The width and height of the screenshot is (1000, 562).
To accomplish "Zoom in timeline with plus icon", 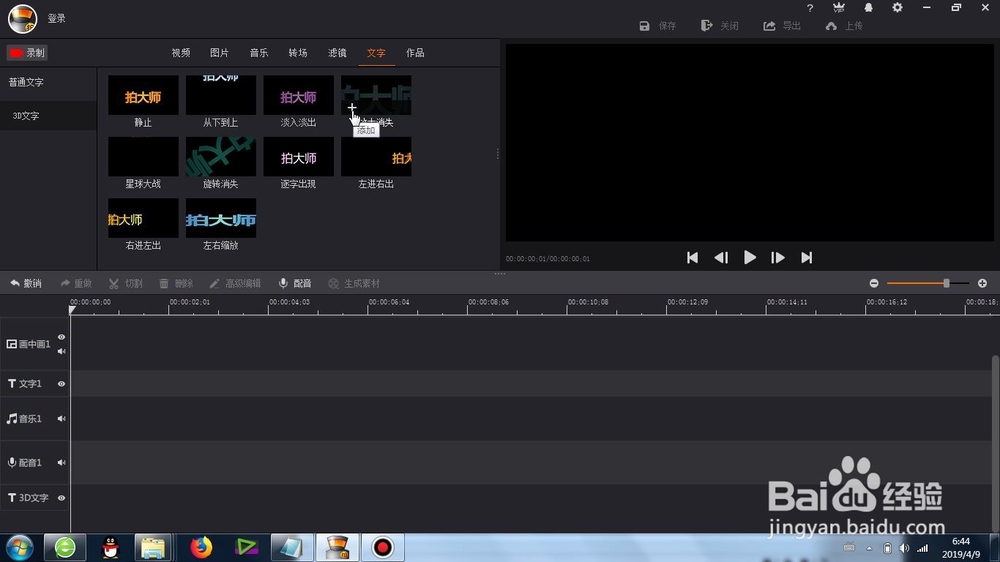I will pos(982,283).
